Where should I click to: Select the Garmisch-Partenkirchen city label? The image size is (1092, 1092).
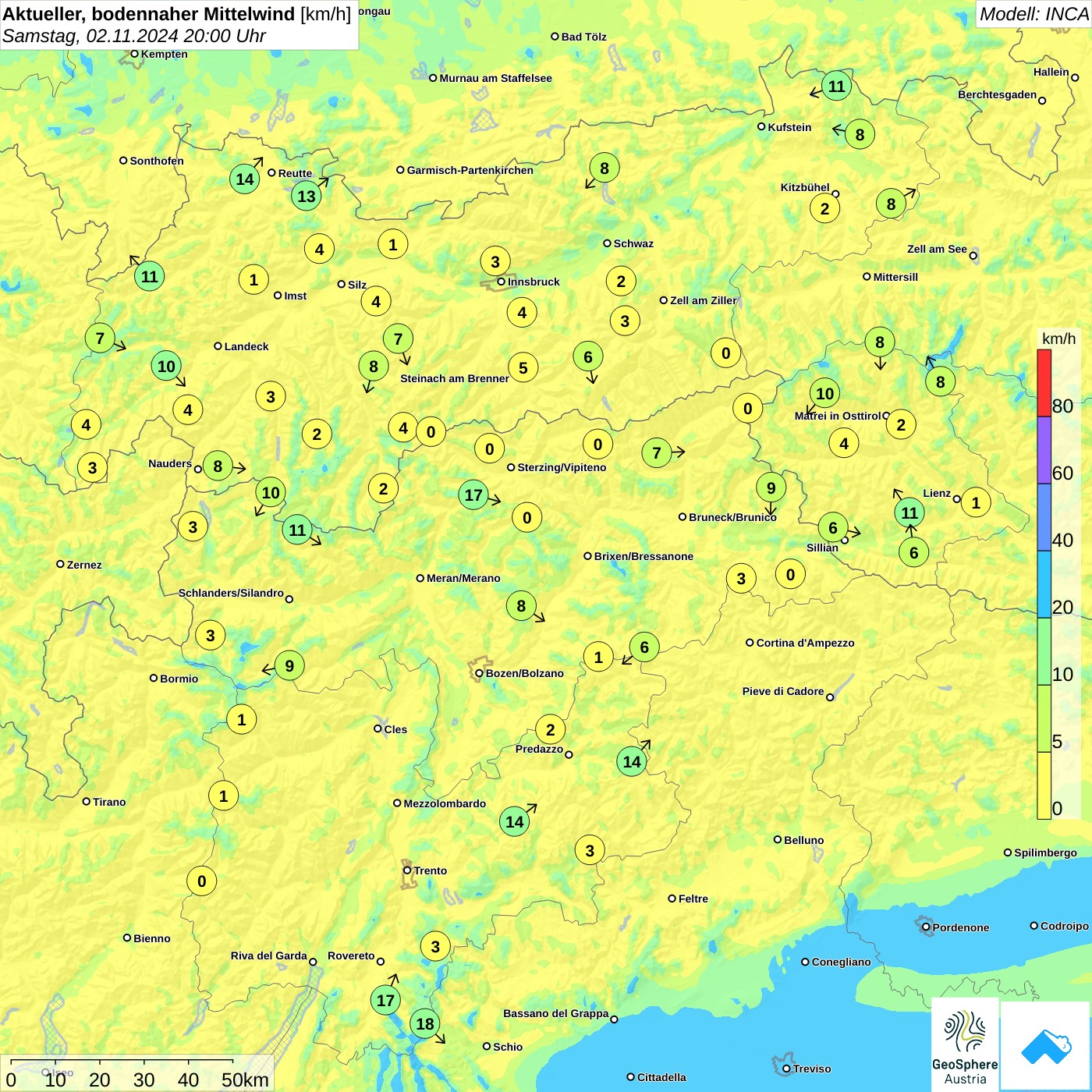pyautogui.click(x=470, y=170)
